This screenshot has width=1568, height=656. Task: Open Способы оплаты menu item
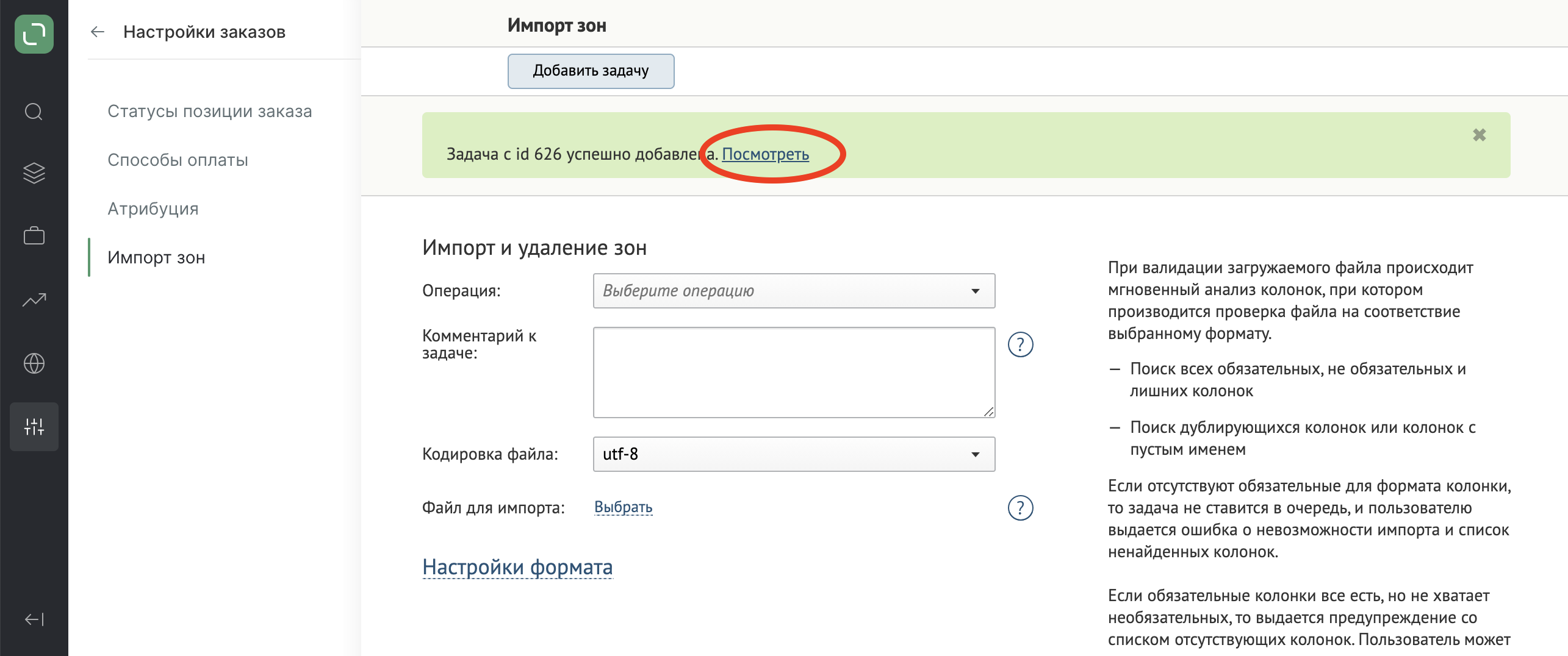178,160
